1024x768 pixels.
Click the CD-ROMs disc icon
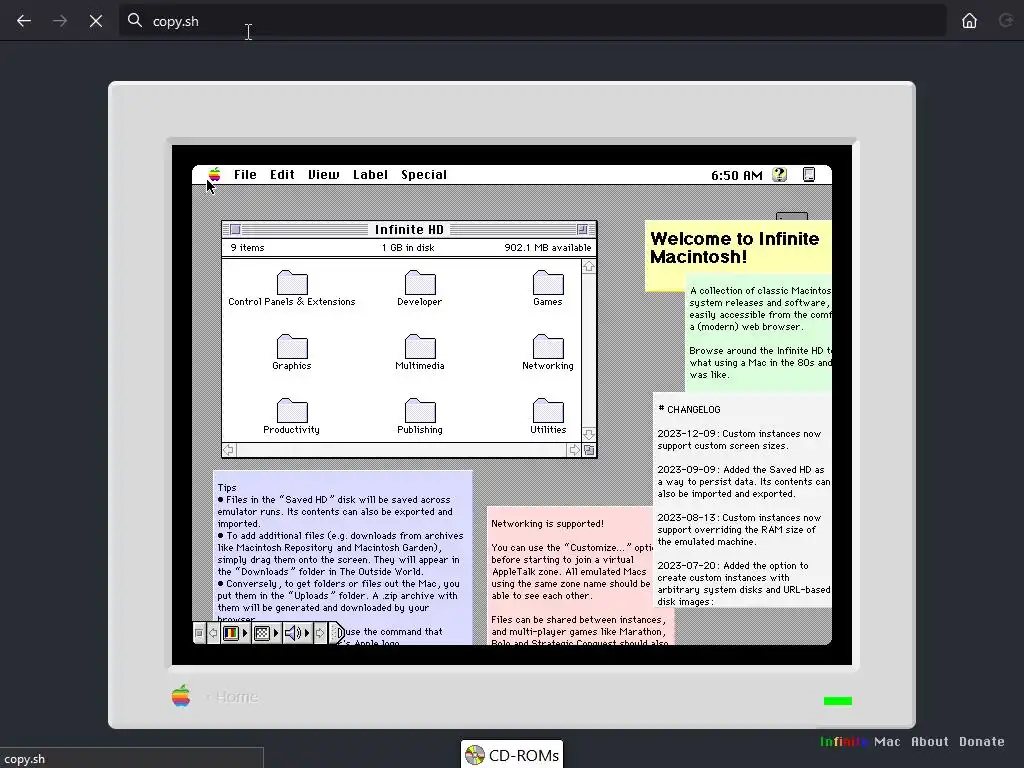point(475,756)
